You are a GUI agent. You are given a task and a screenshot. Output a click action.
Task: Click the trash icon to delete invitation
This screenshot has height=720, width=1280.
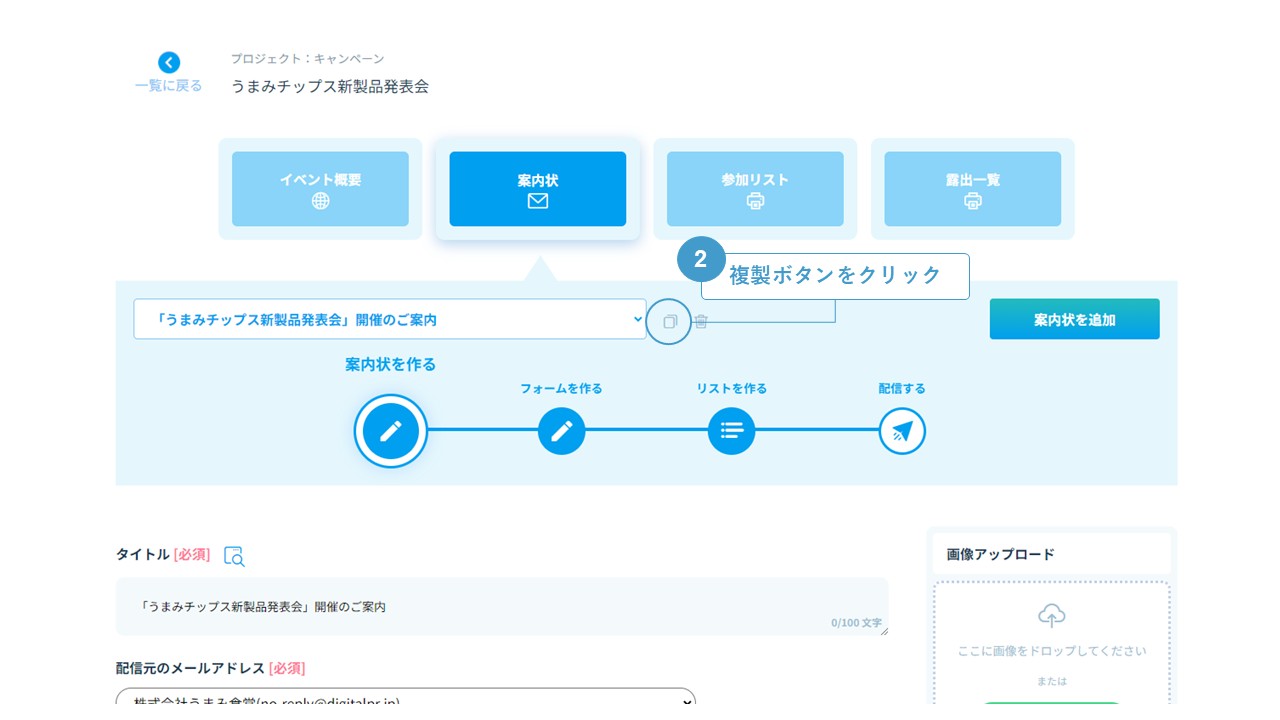coord(701,322)
